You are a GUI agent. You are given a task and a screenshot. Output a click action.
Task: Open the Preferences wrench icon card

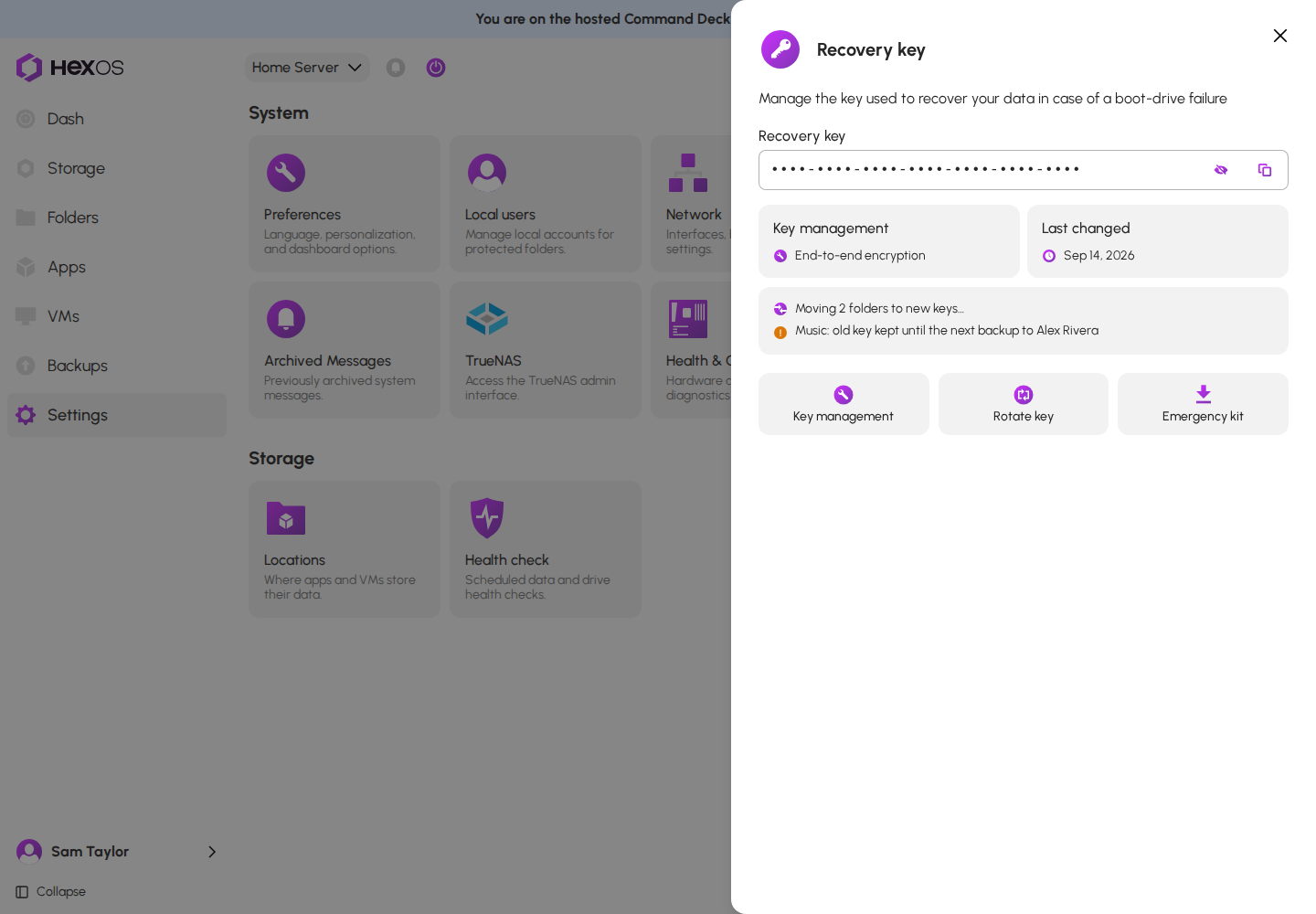click(286, 173)
